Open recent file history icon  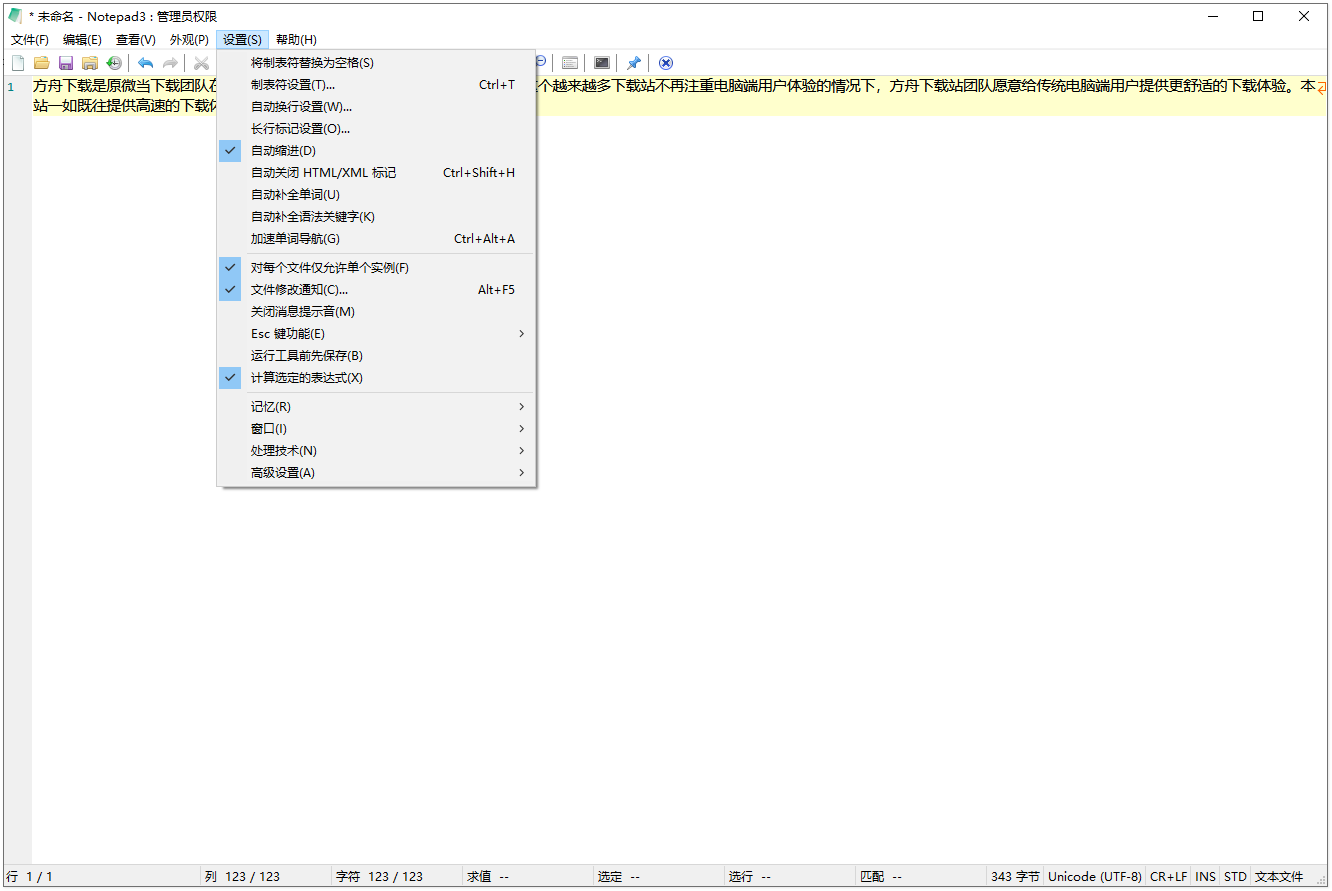(x=114, y=62)
